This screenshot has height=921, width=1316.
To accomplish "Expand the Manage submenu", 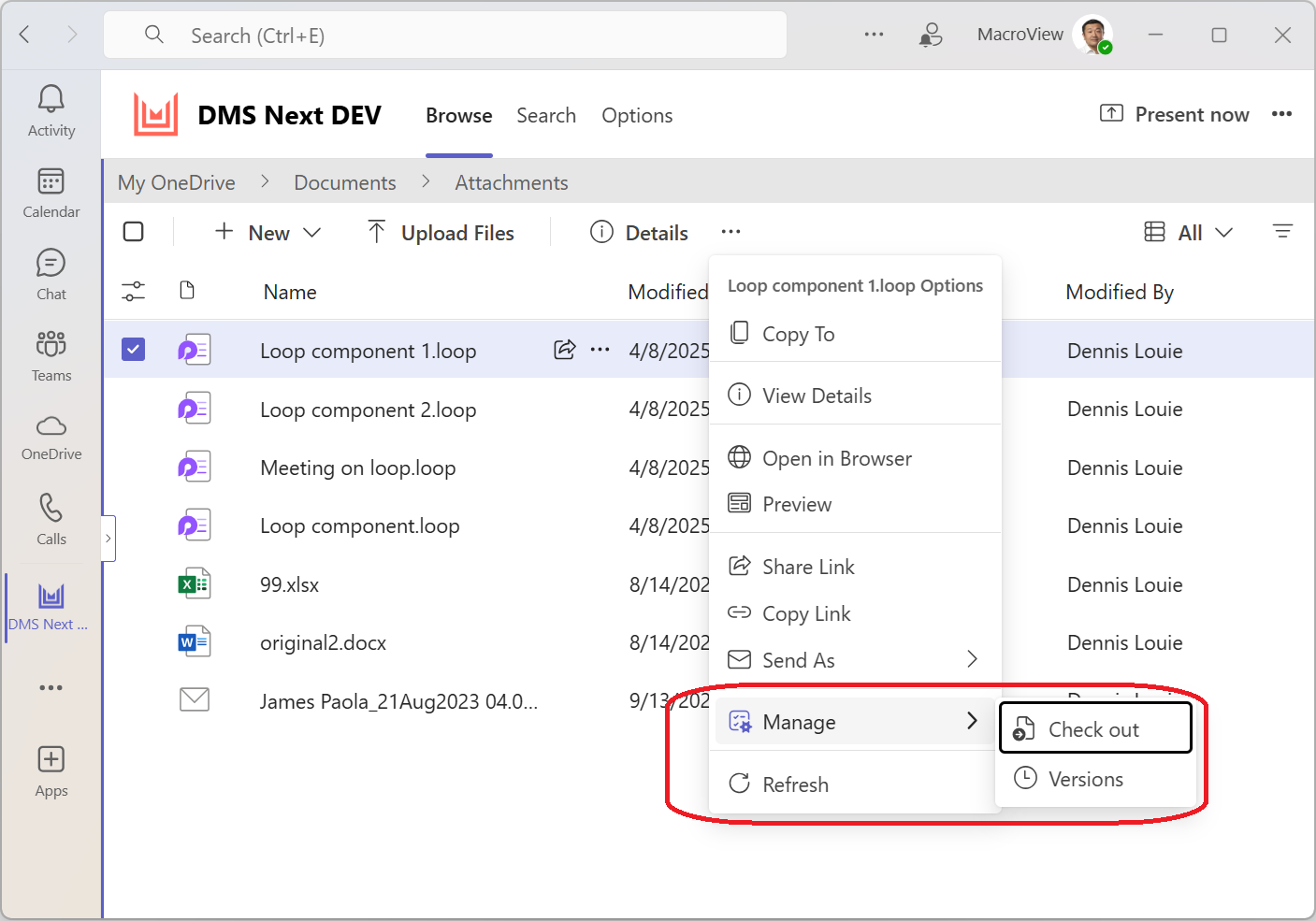I will [x=856, y=721].
